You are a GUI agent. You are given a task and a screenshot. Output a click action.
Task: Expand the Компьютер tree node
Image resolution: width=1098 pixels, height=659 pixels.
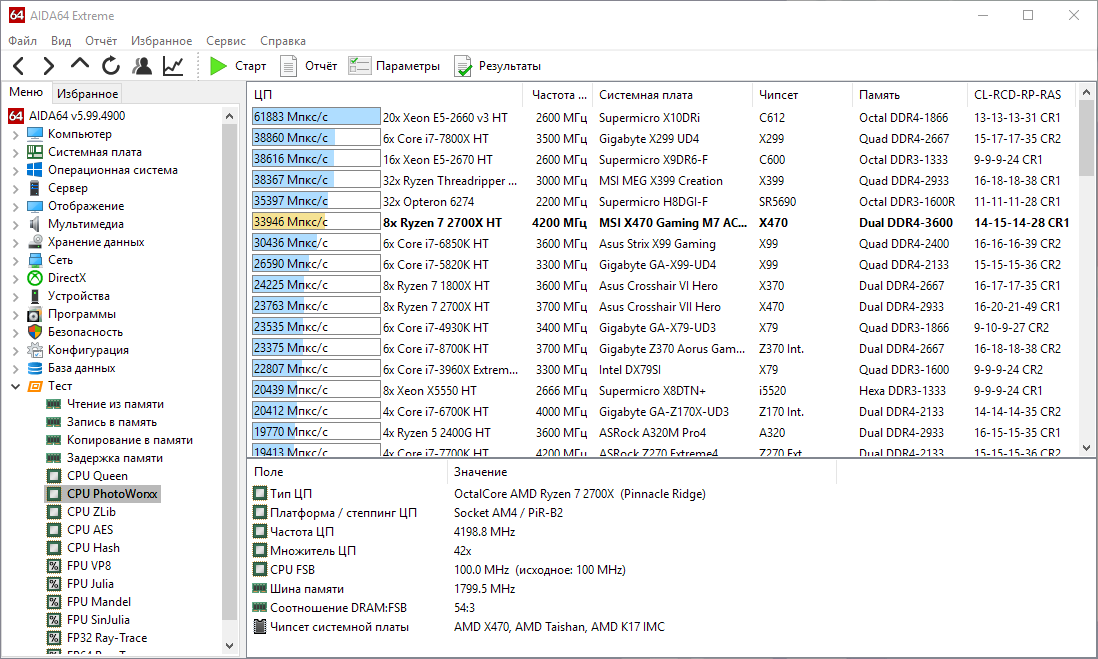15,134
